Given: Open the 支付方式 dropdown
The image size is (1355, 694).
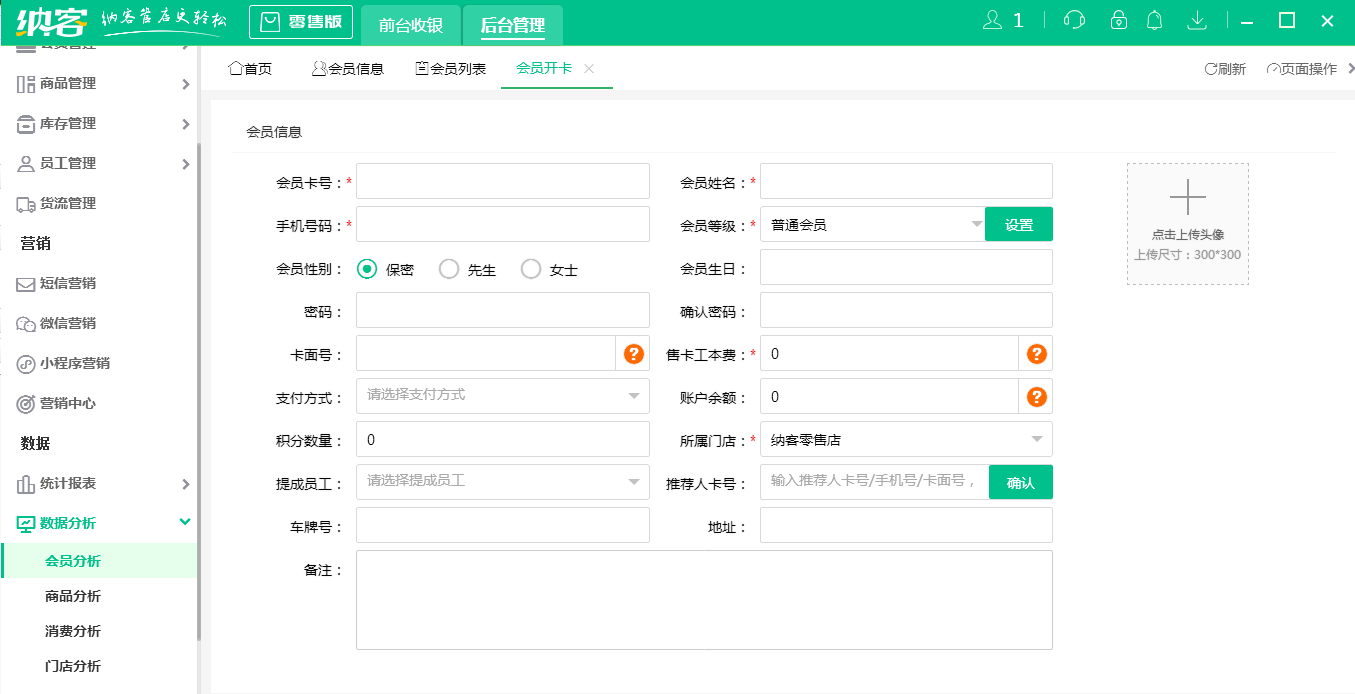Looking at the screenshot, I should [502, 396].
